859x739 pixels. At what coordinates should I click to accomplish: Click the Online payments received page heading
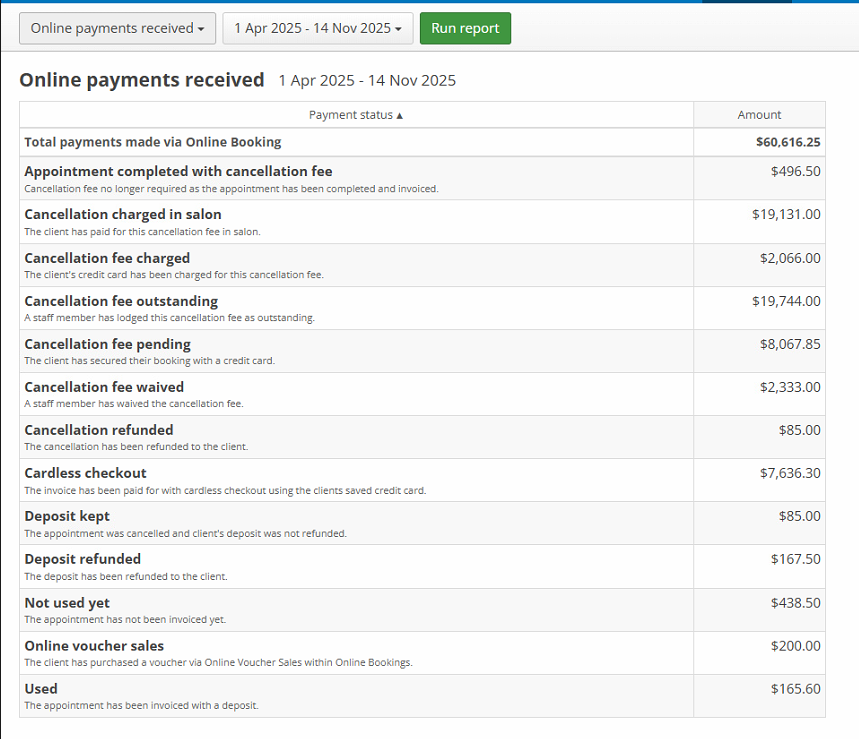pos(142,80)
